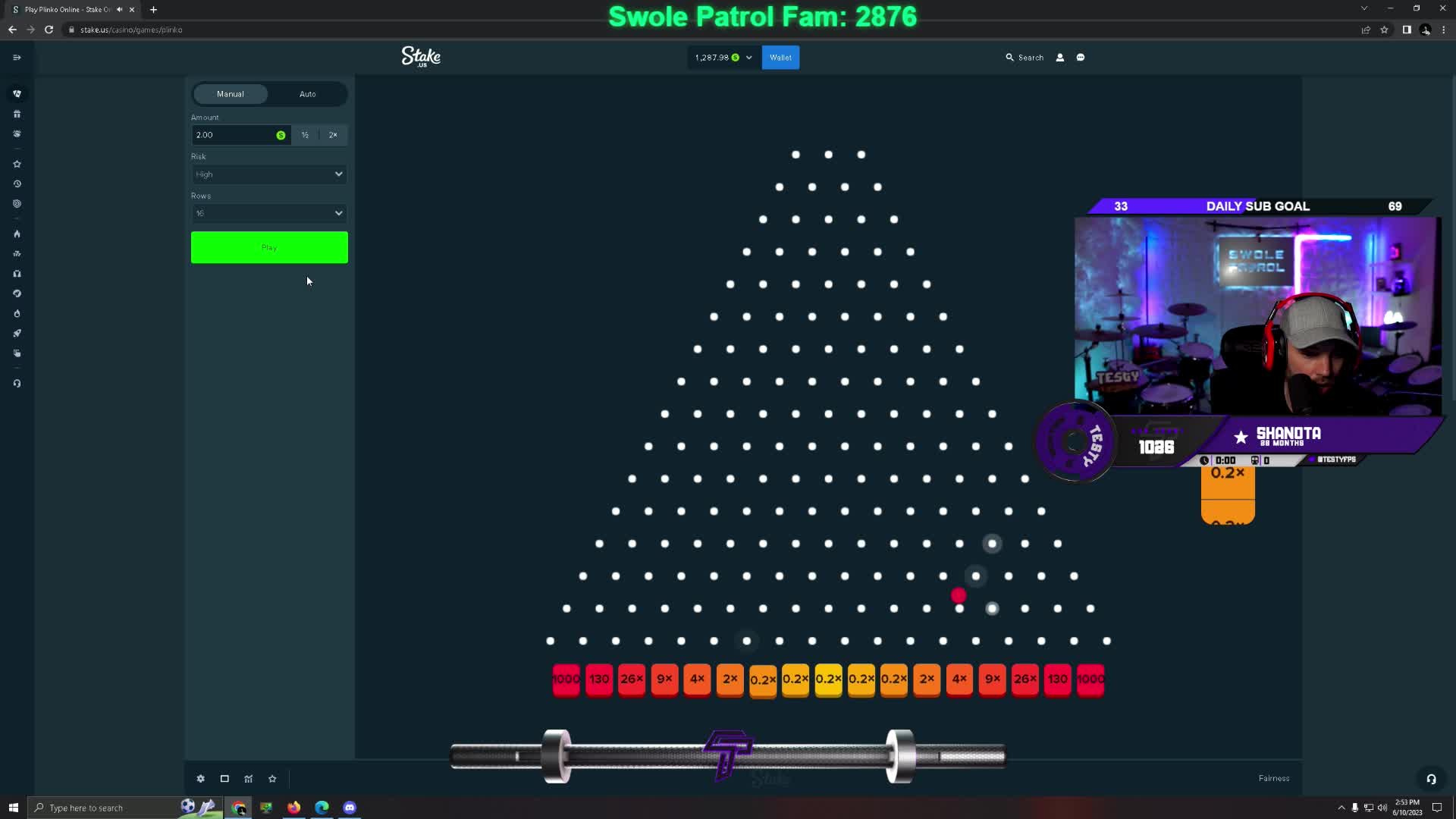Switch to the Auto tab

pos(307,94)
